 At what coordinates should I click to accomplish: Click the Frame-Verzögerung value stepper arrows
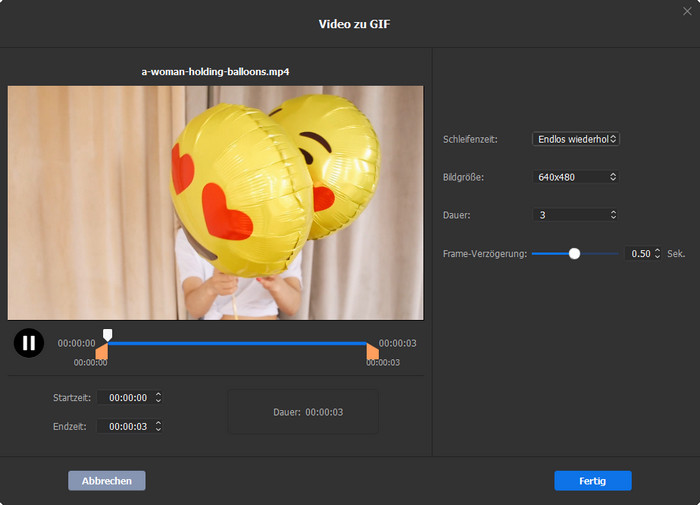(x=658, y=254)
